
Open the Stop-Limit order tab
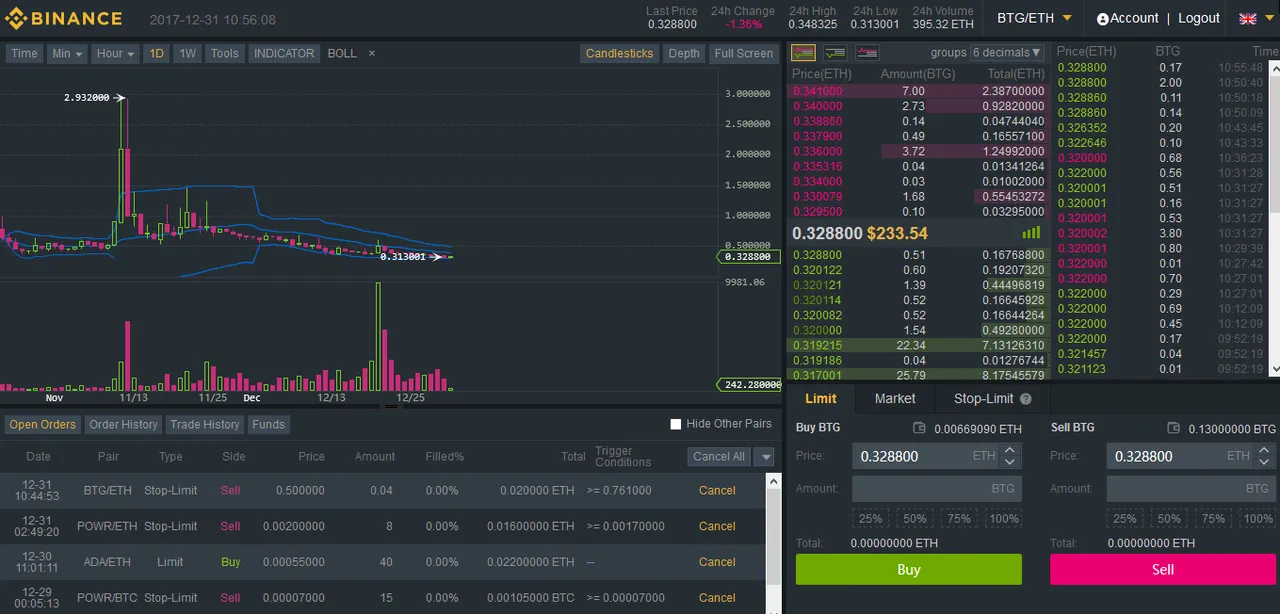(983, 398)
